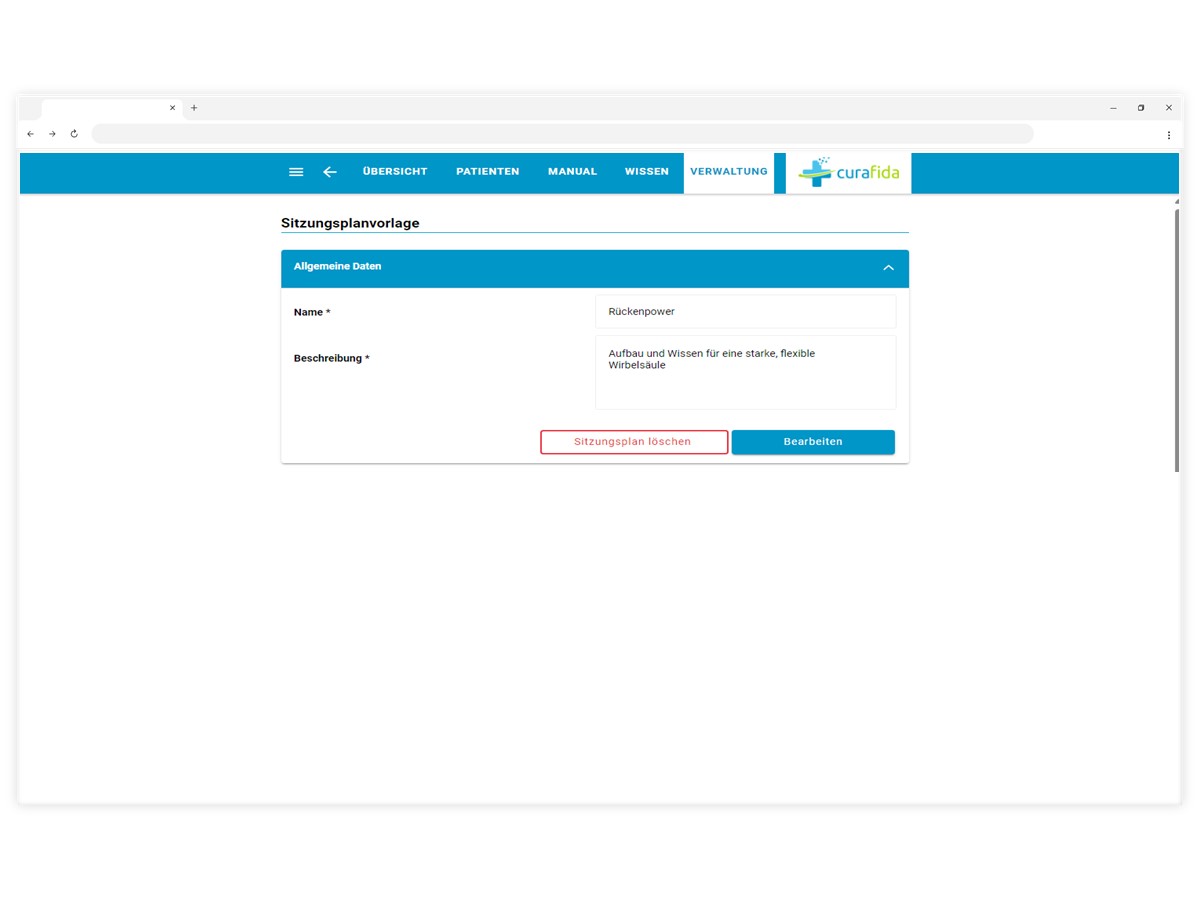
Task: Select the WISSEN tab
Action: (x=647, y=172)
